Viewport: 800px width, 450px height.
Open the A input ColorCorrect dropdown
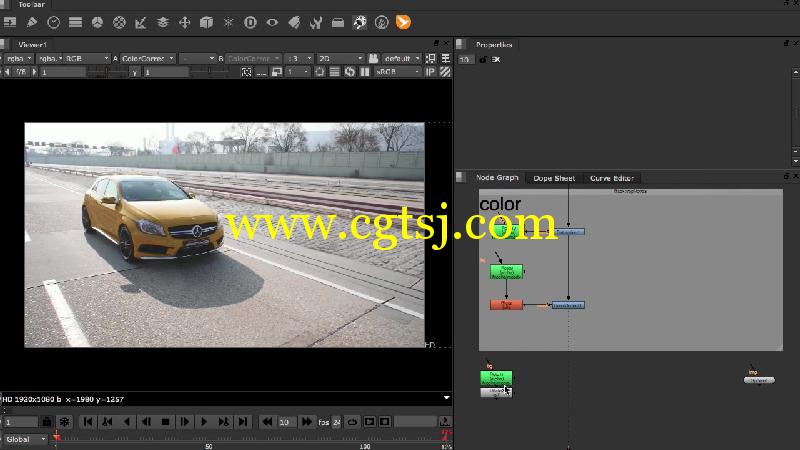coord(147,59)
